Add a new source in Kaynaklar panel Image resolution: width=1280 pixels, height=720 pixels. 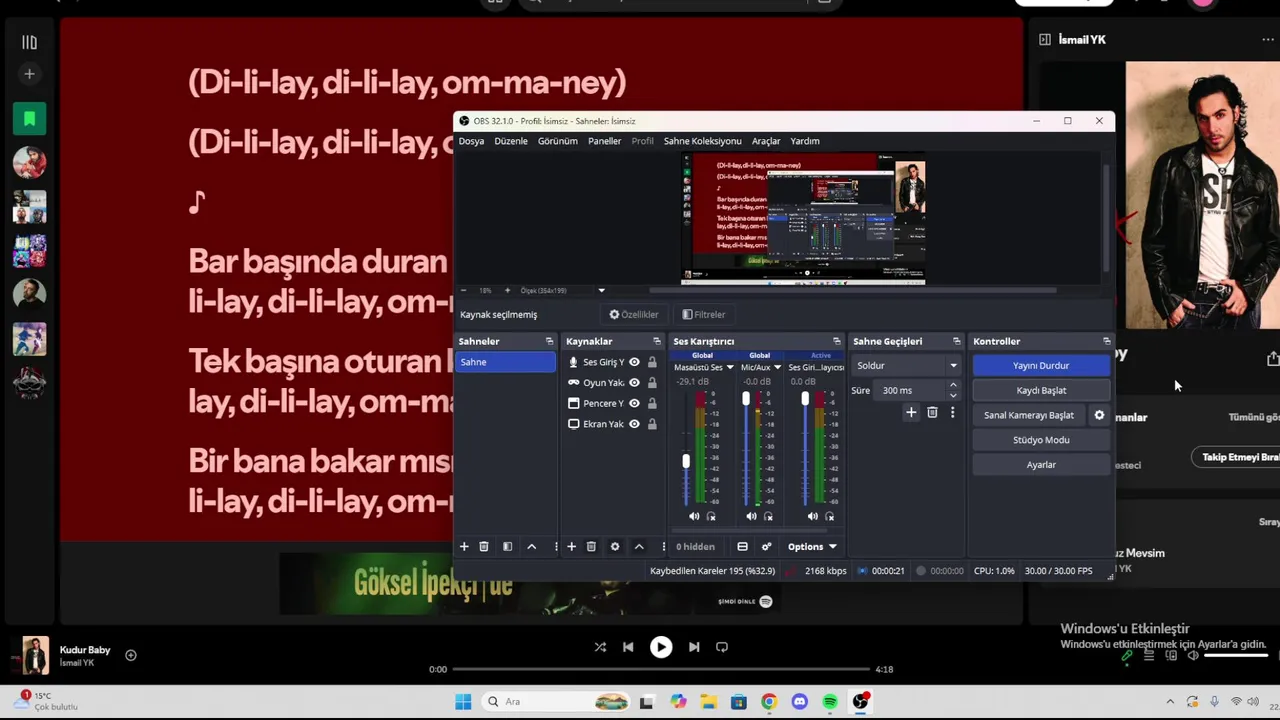(572, 546)
